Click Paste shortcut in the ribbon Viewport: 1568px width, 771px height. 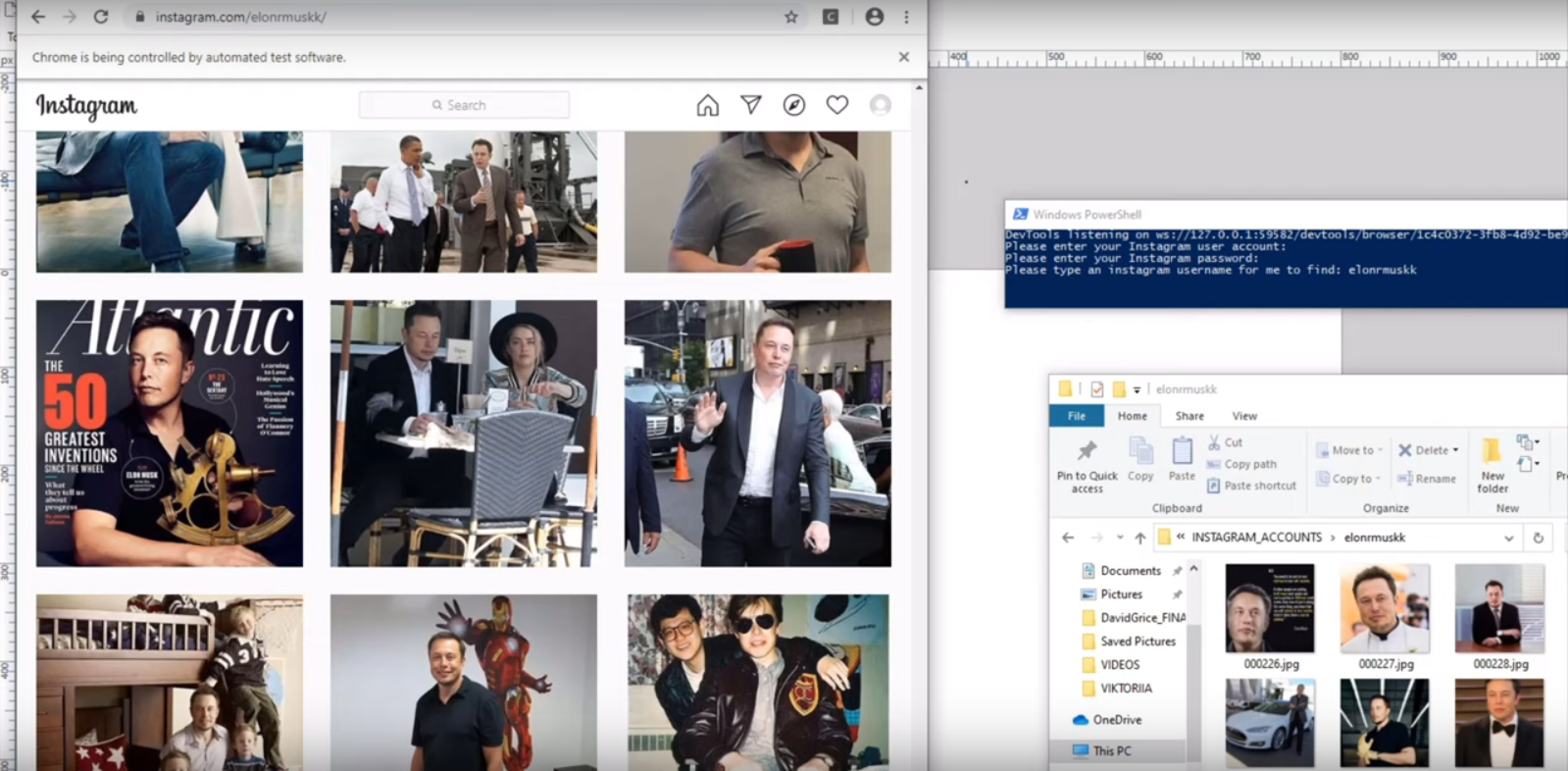[1251, 486]
